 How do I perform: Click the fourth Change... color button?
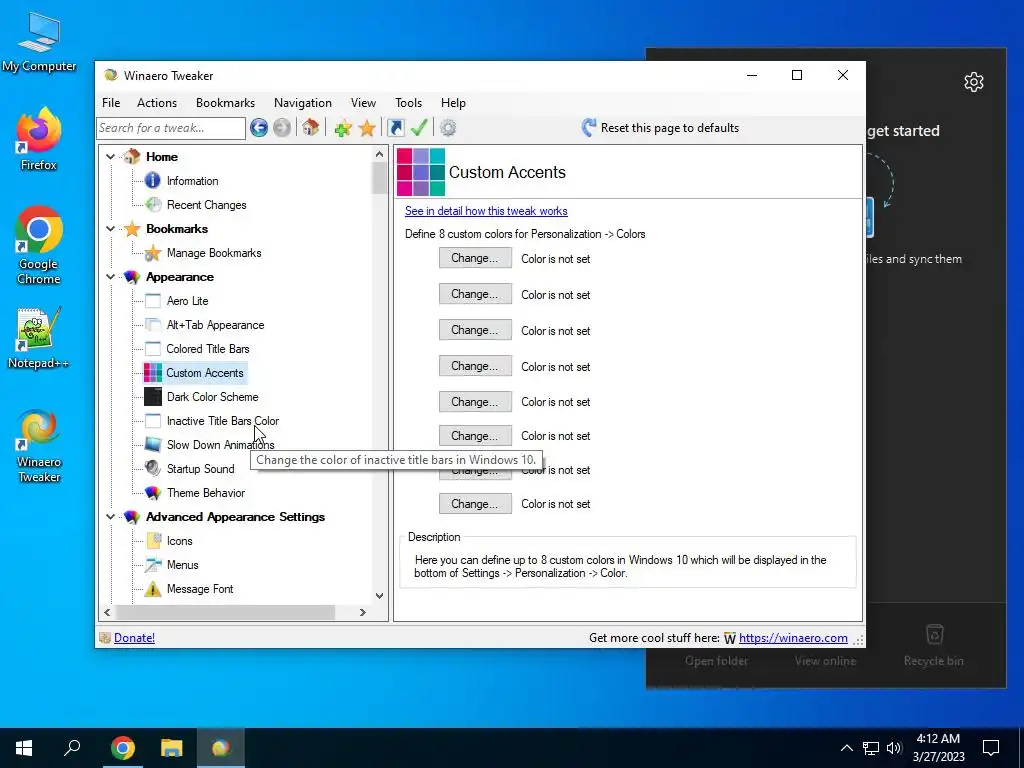pyautogui.click(x=475, y=366)
